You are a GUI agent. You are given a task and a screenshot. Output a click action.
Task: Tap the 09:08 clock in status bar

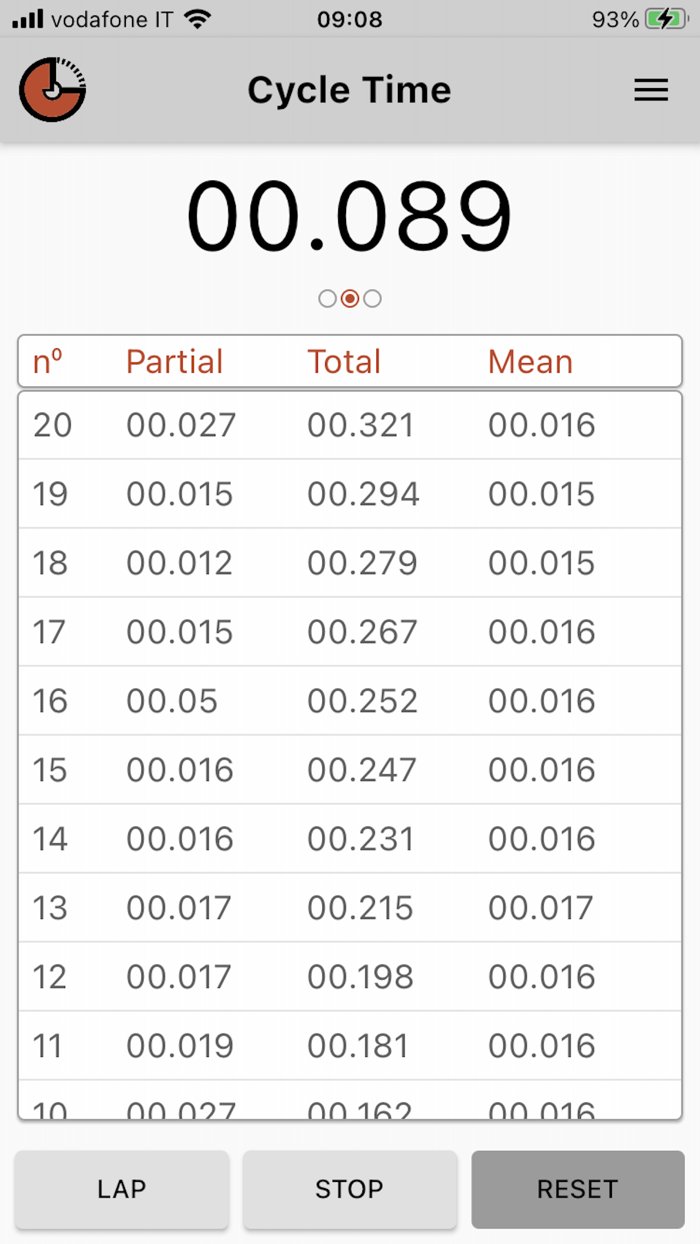pos(350,17)
